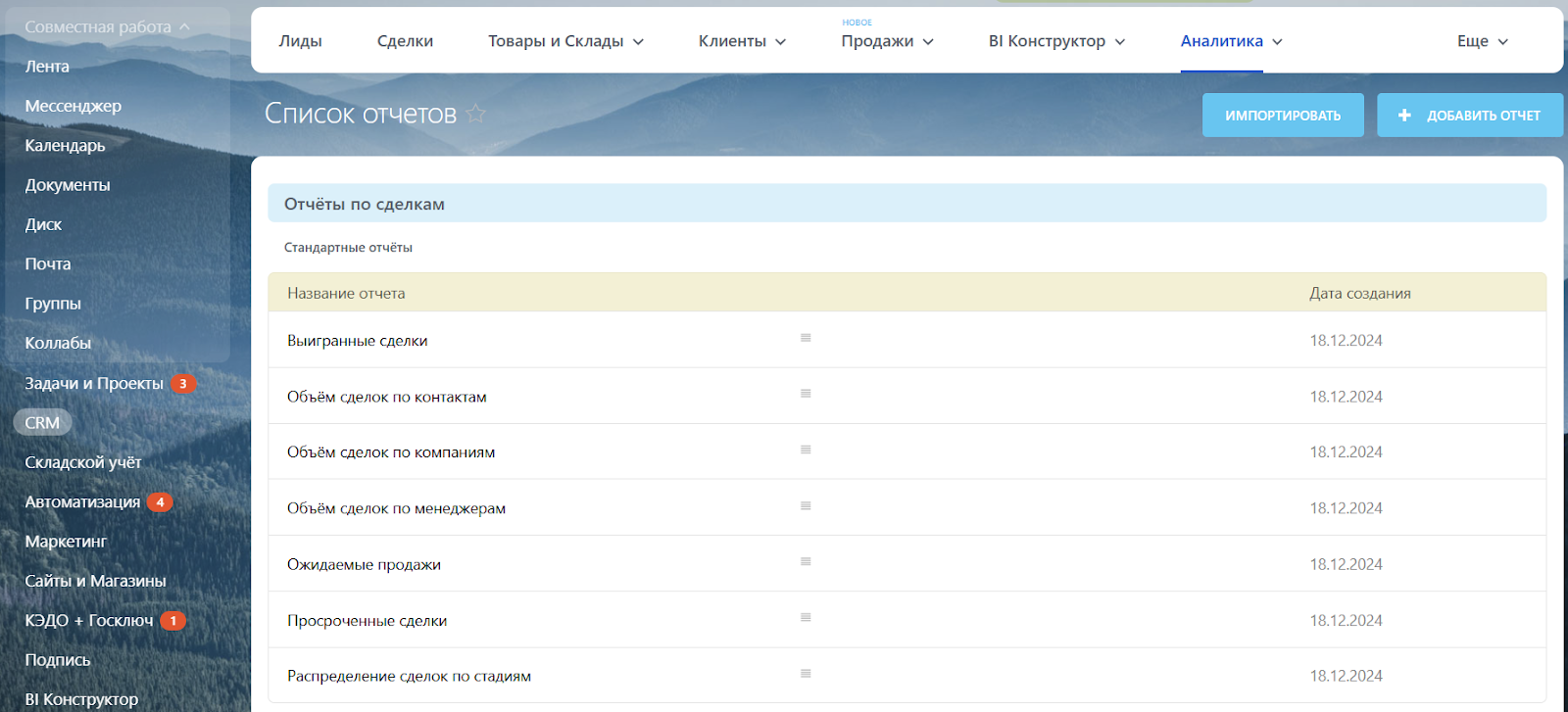
Task: Open Сделки tab
Action: (x=405, y=41)
